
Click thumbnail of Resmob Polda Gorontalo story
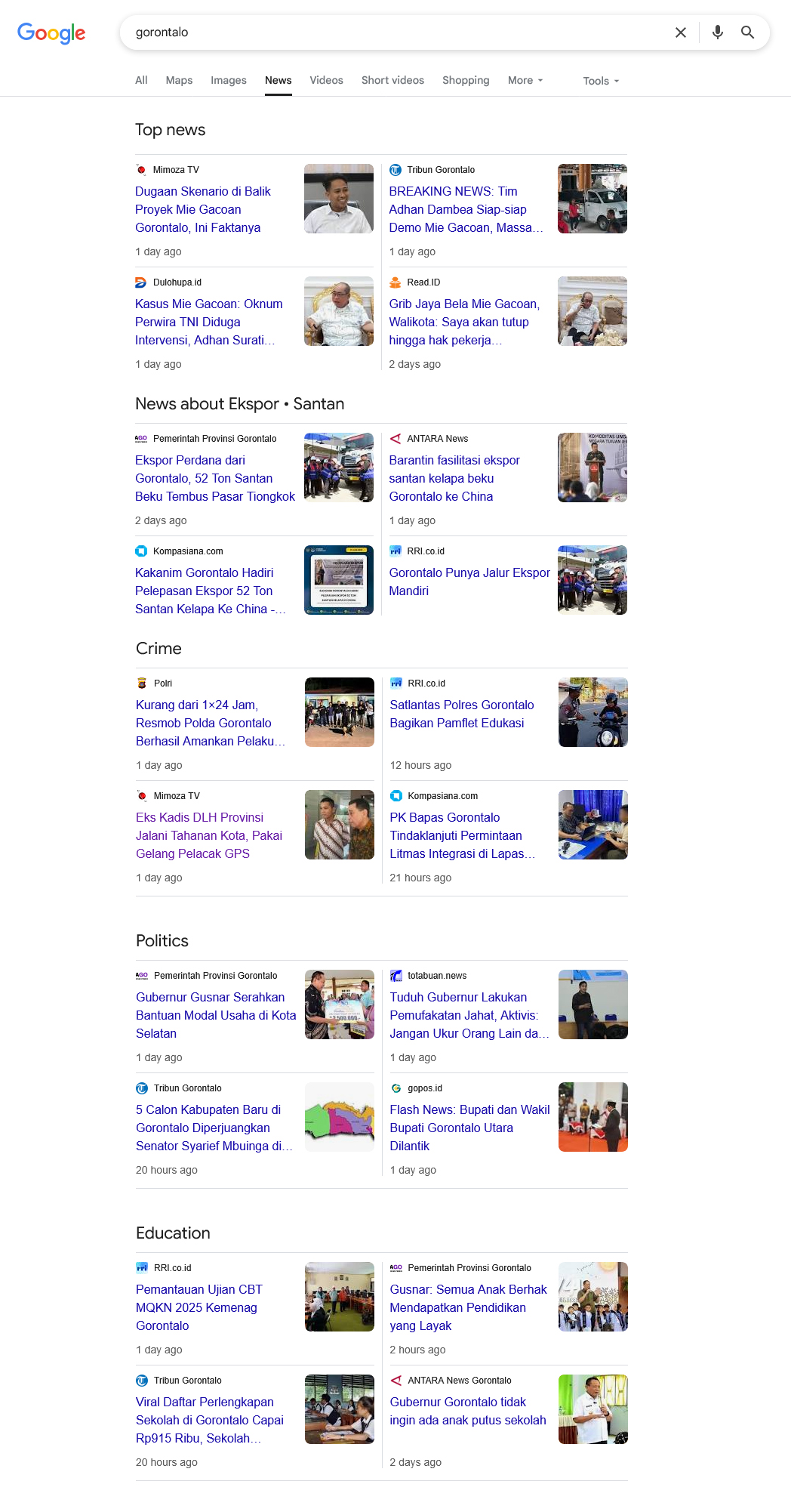340,712
